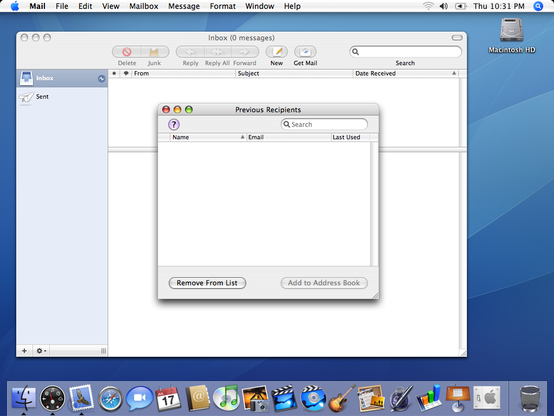
Task: Click the volume icon in menu bar
Action: pyautogui.click(x=444, y=6)
